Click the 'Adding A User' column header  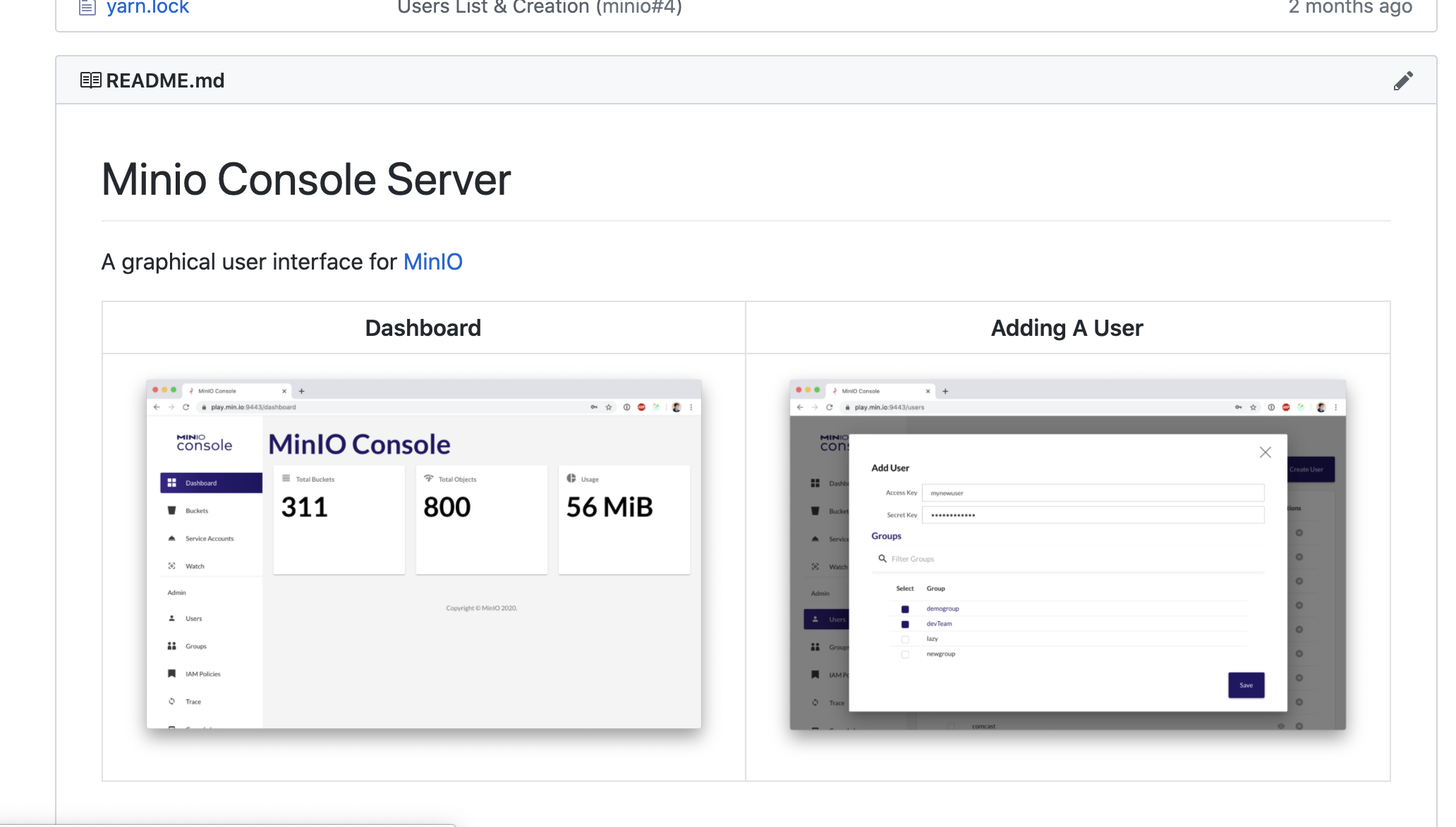coord(1067,328)
